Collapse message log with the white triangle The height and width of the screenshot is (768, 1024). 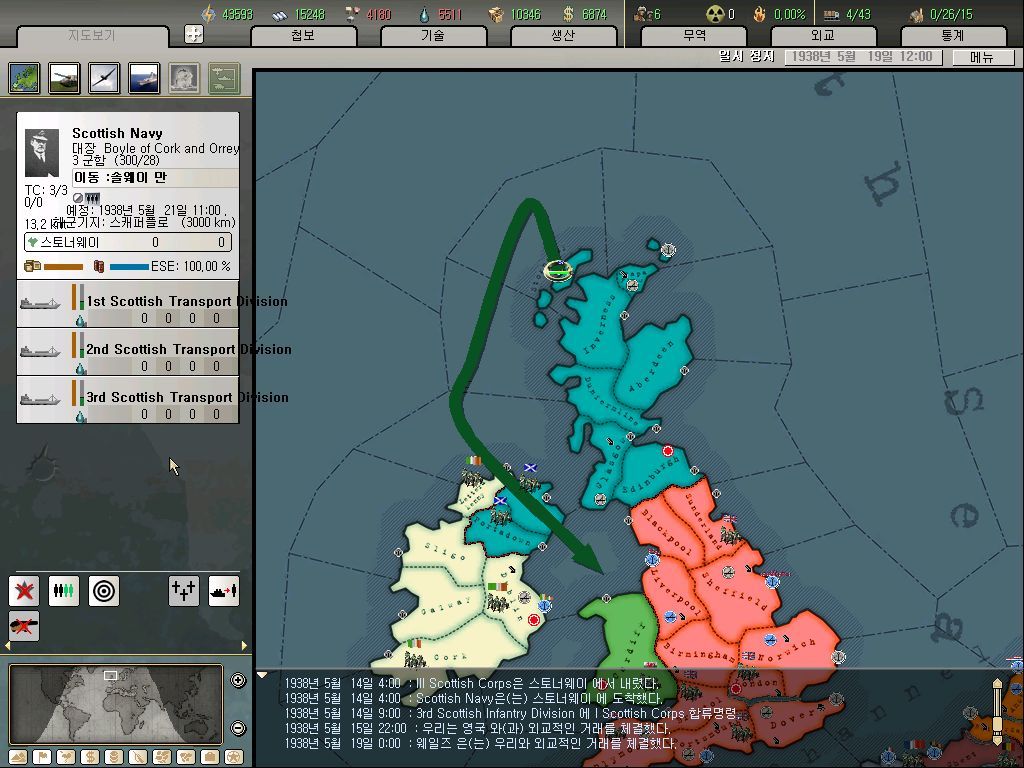tap(263, 675)
